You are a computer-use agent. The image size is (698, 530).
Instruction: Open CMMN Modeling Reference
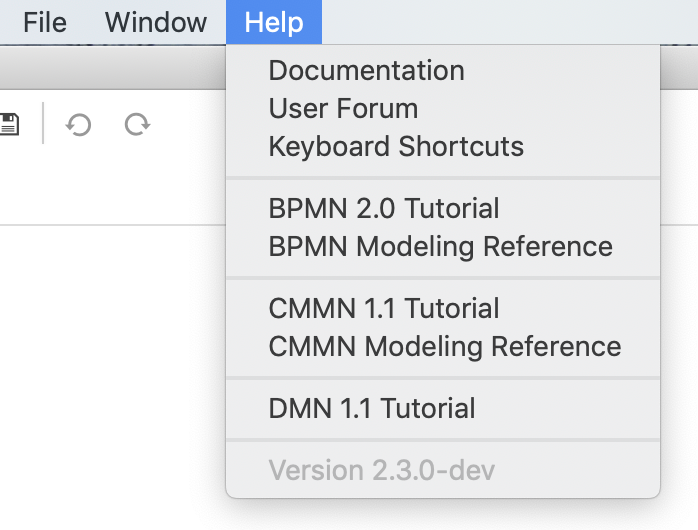(443, 346)
